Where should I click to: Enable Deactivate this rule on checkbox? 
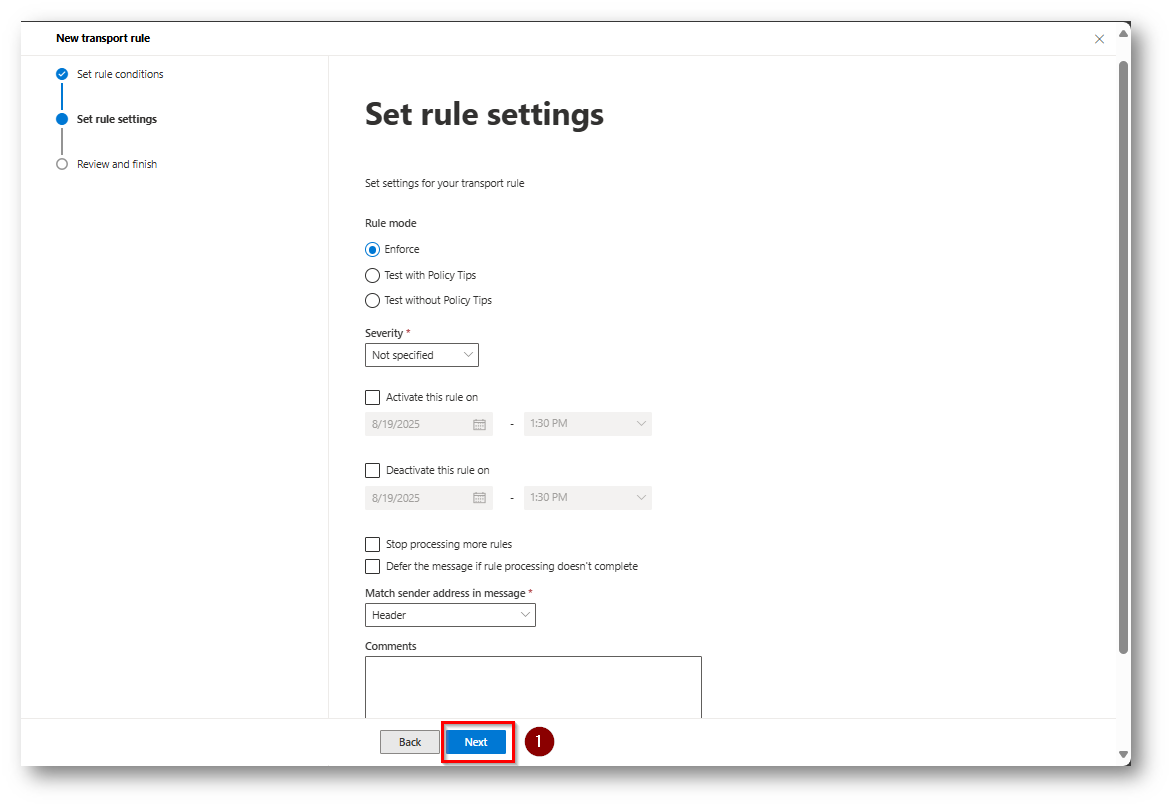(373, 470)
